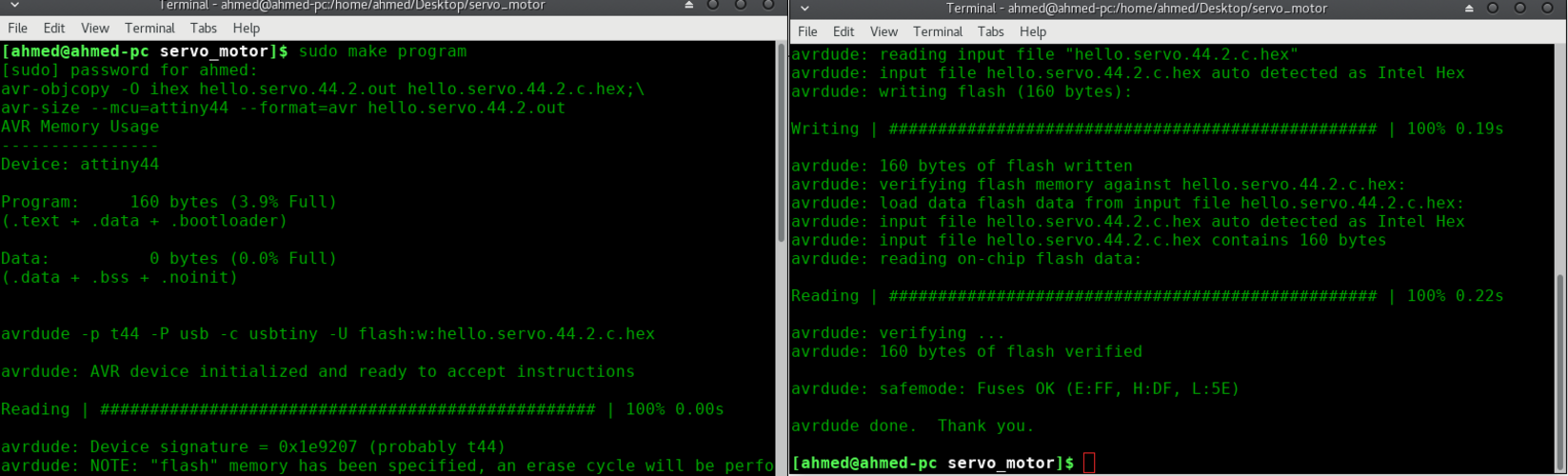Screen dimensions: 1568x476
Task: Click 'AVR Memory Usage' heading
Action: pyautogui.click(x=80, y=127)
